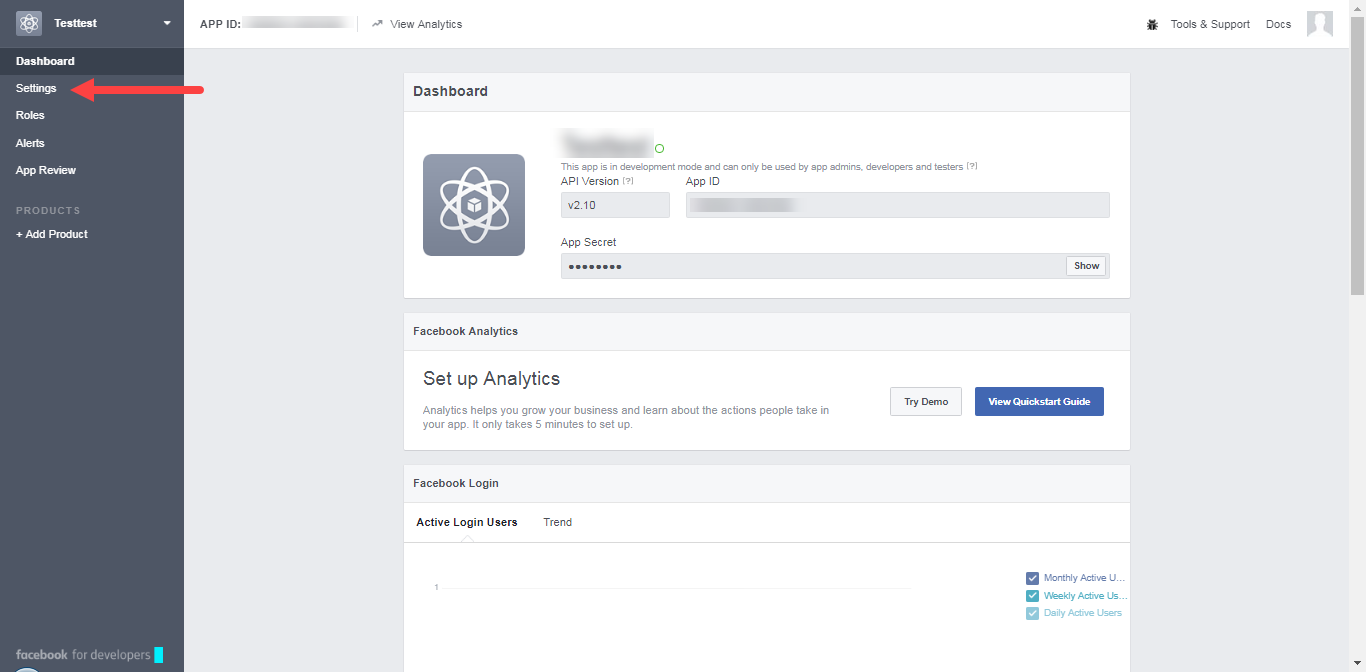Click the App Secret masked field

pos(813,266)
